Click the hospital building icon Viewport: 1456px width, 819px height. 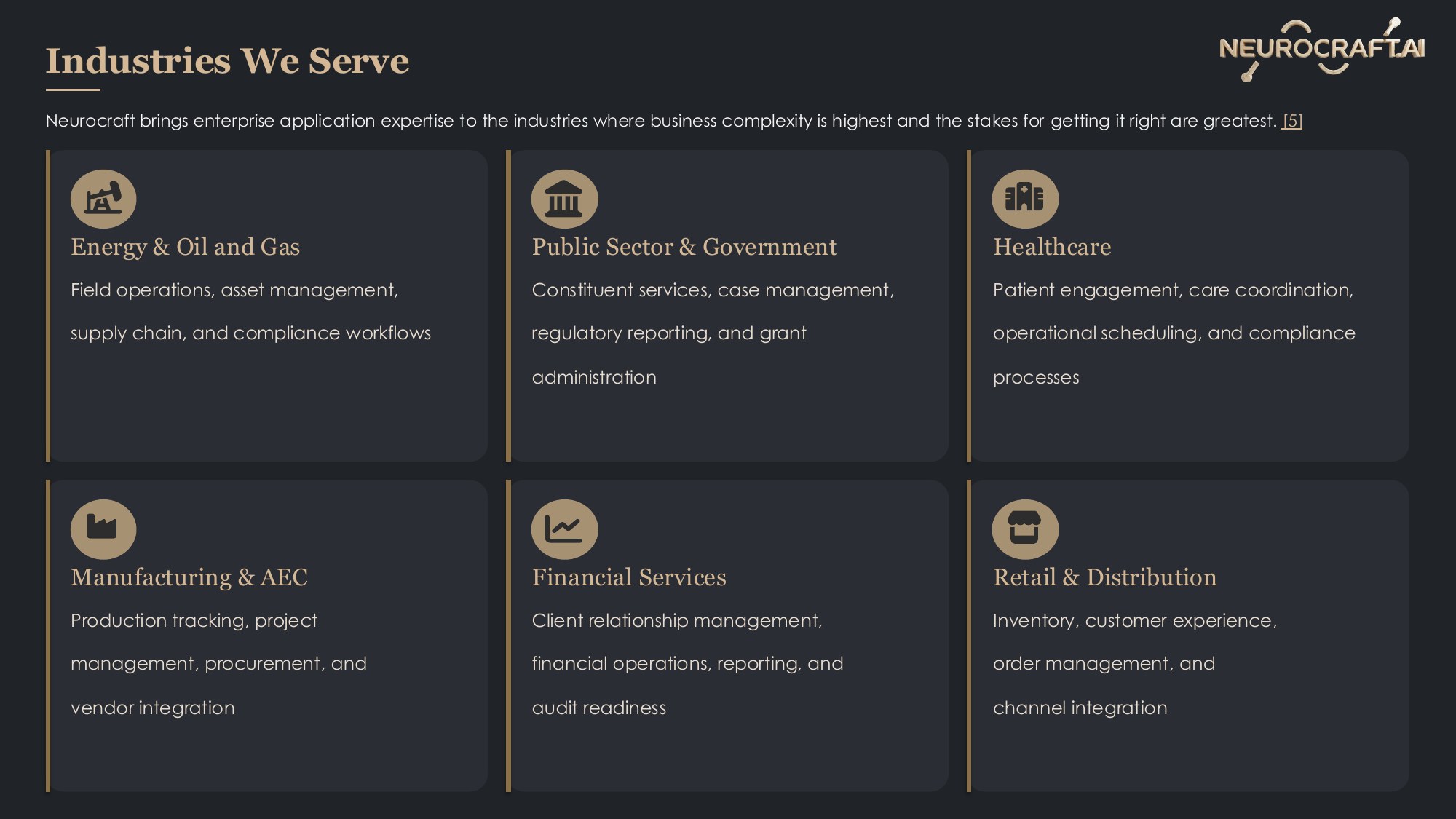coord(1025,199)
